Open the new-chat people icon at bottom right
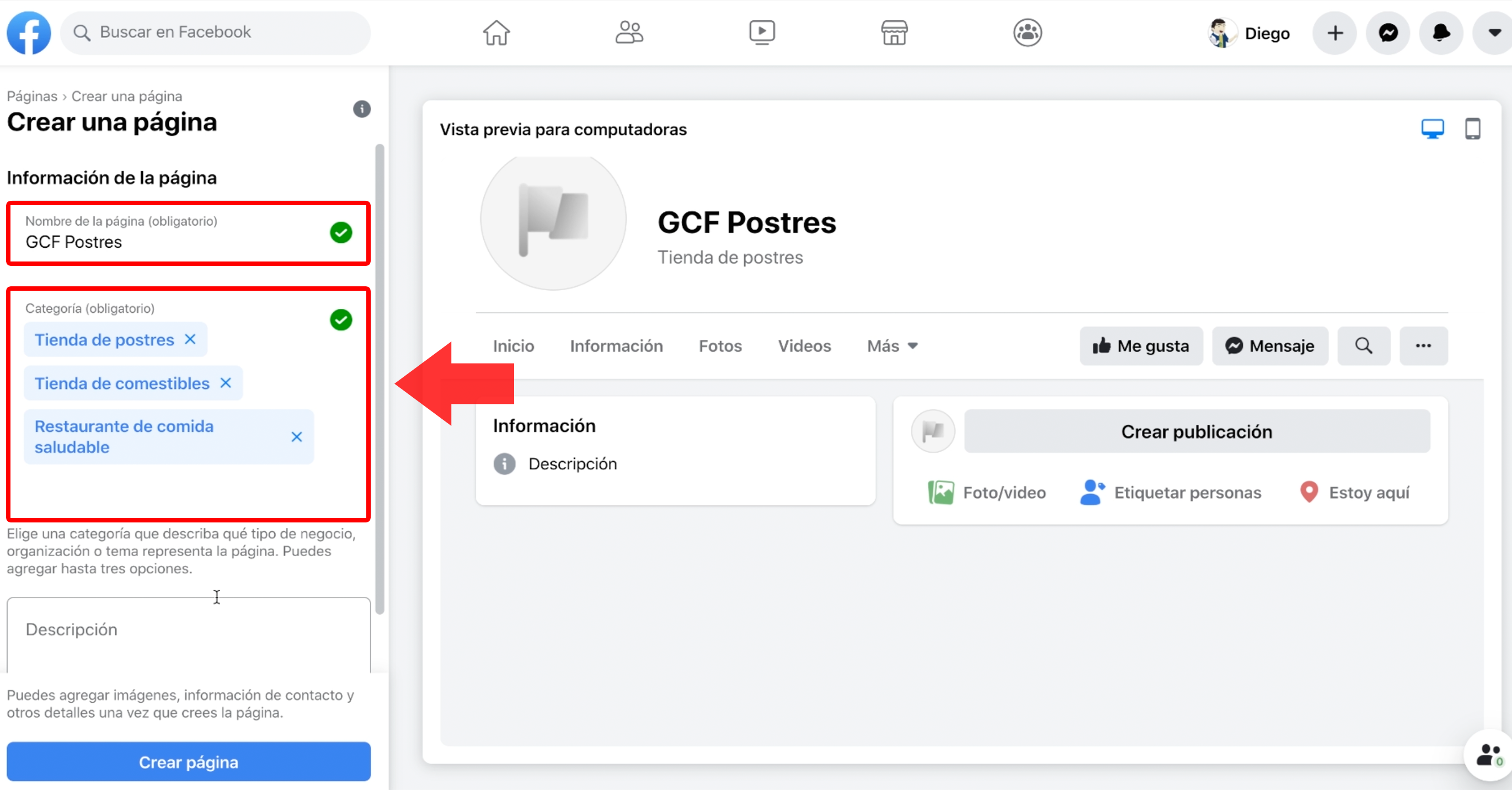 (x=1487, y=755)
